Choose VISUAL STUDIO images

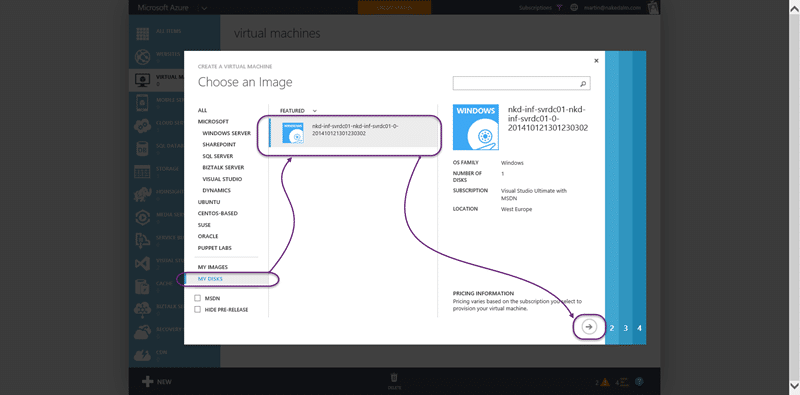[222, 179]
